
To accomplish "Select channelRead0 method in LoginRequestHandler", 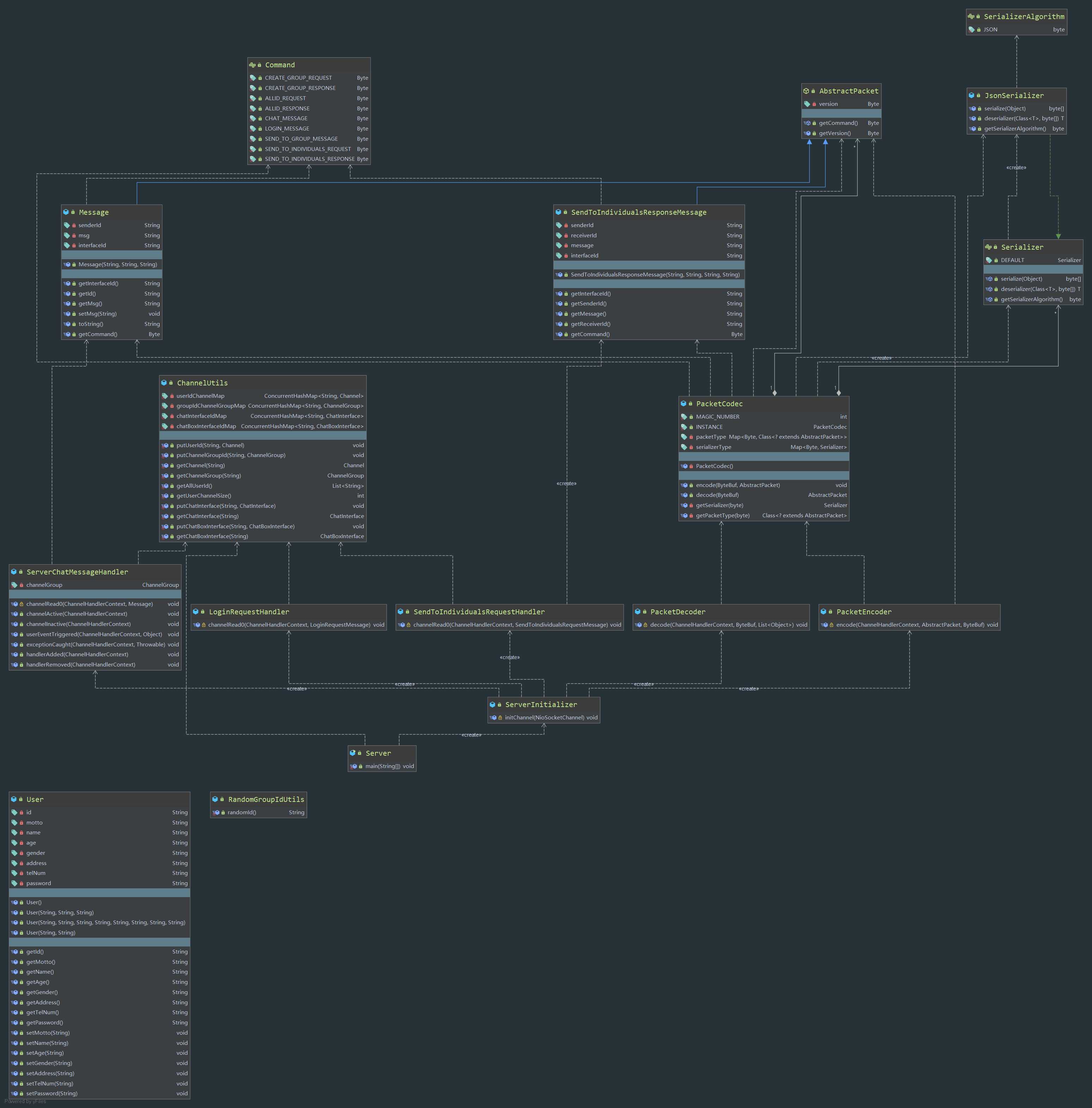I will click(x=289, y=625).
